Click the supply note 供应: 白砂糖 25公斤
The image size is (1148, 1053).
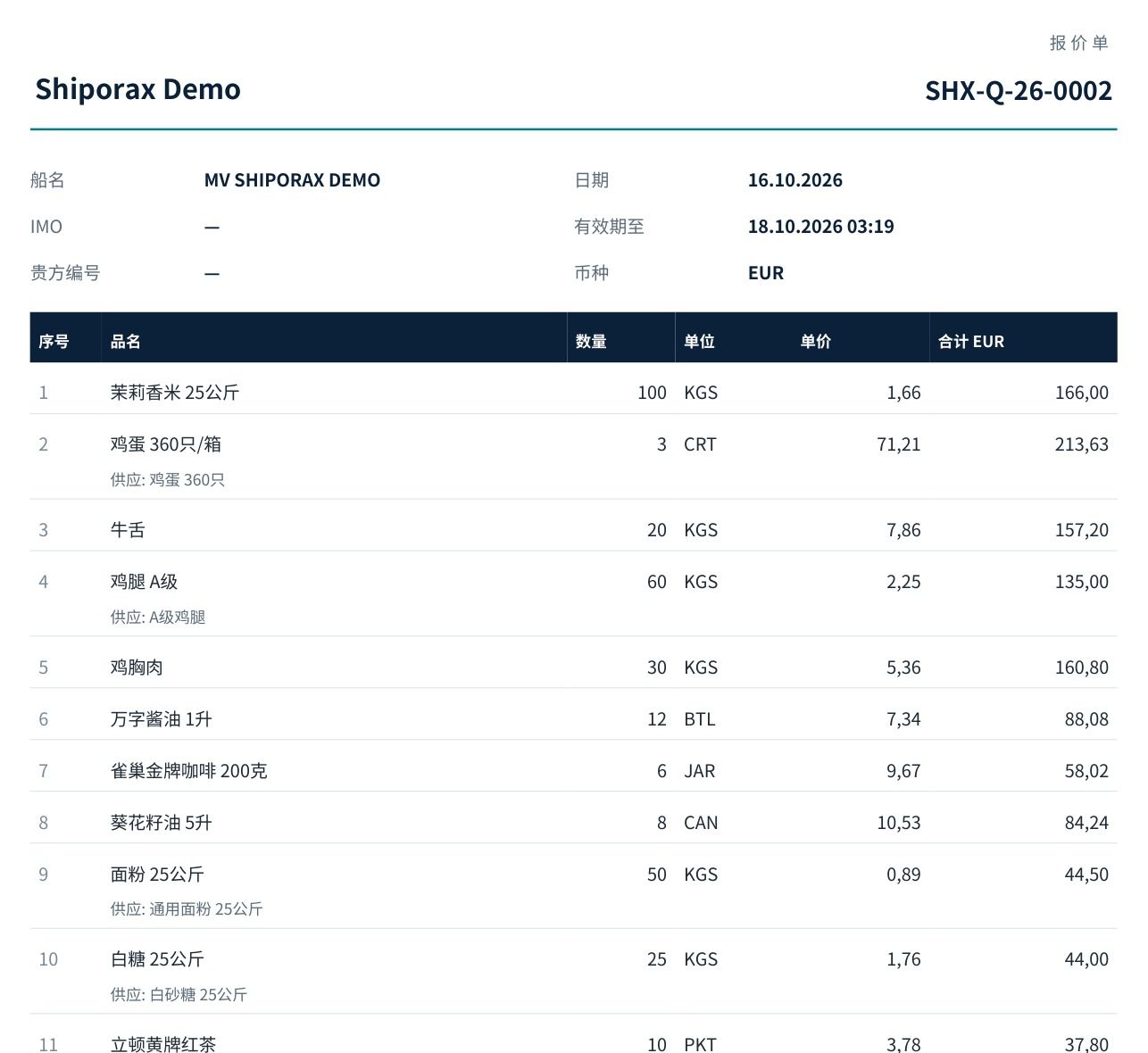[x=179, y=995]
